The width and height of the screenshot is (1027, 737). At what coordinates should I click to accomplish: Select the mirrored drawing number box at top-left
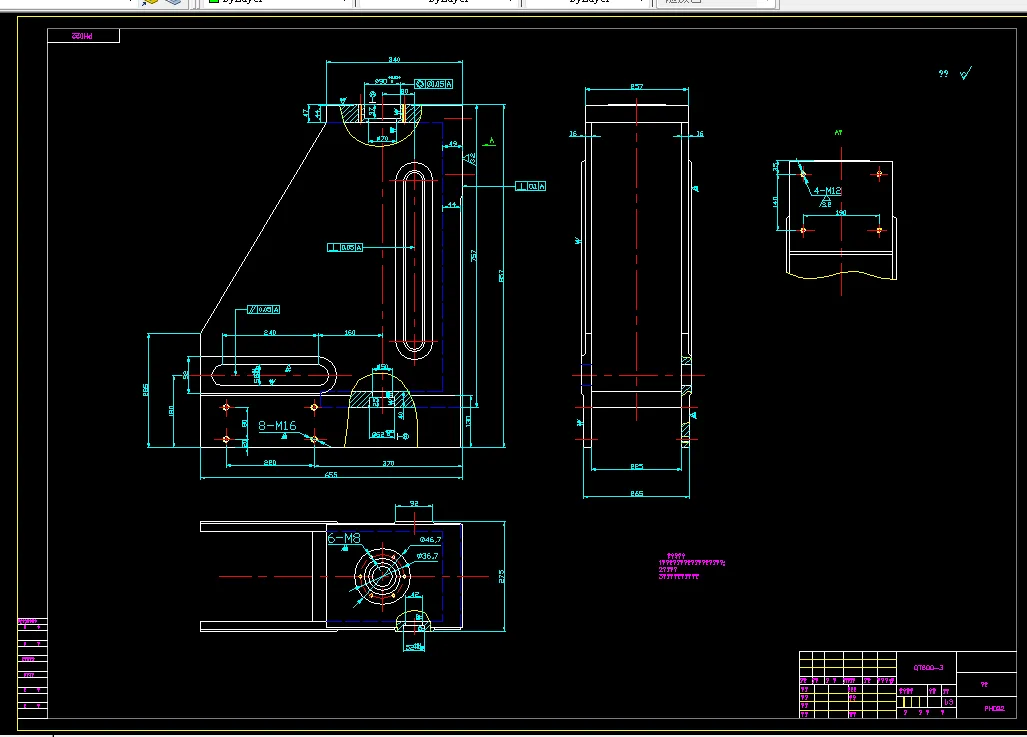tap(83, 36)
